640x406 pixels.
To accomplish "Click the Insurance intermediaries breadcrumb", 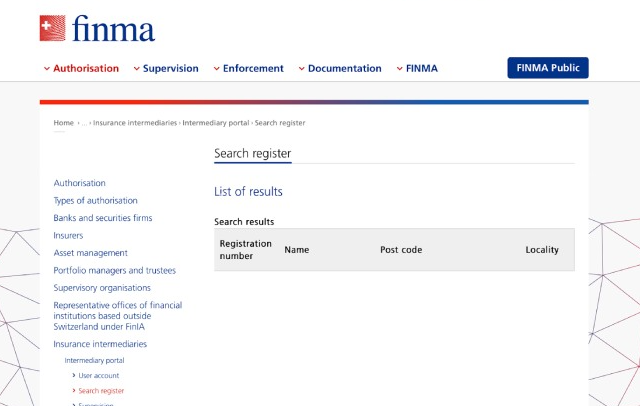I will tap(136, 123).
